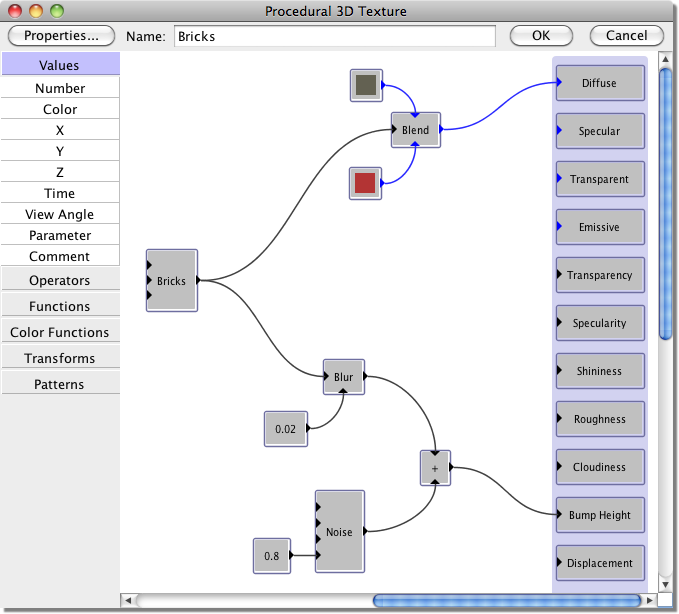Click the Blur node's left input arrow
The image size is (679, 614).
pos(326,376)
